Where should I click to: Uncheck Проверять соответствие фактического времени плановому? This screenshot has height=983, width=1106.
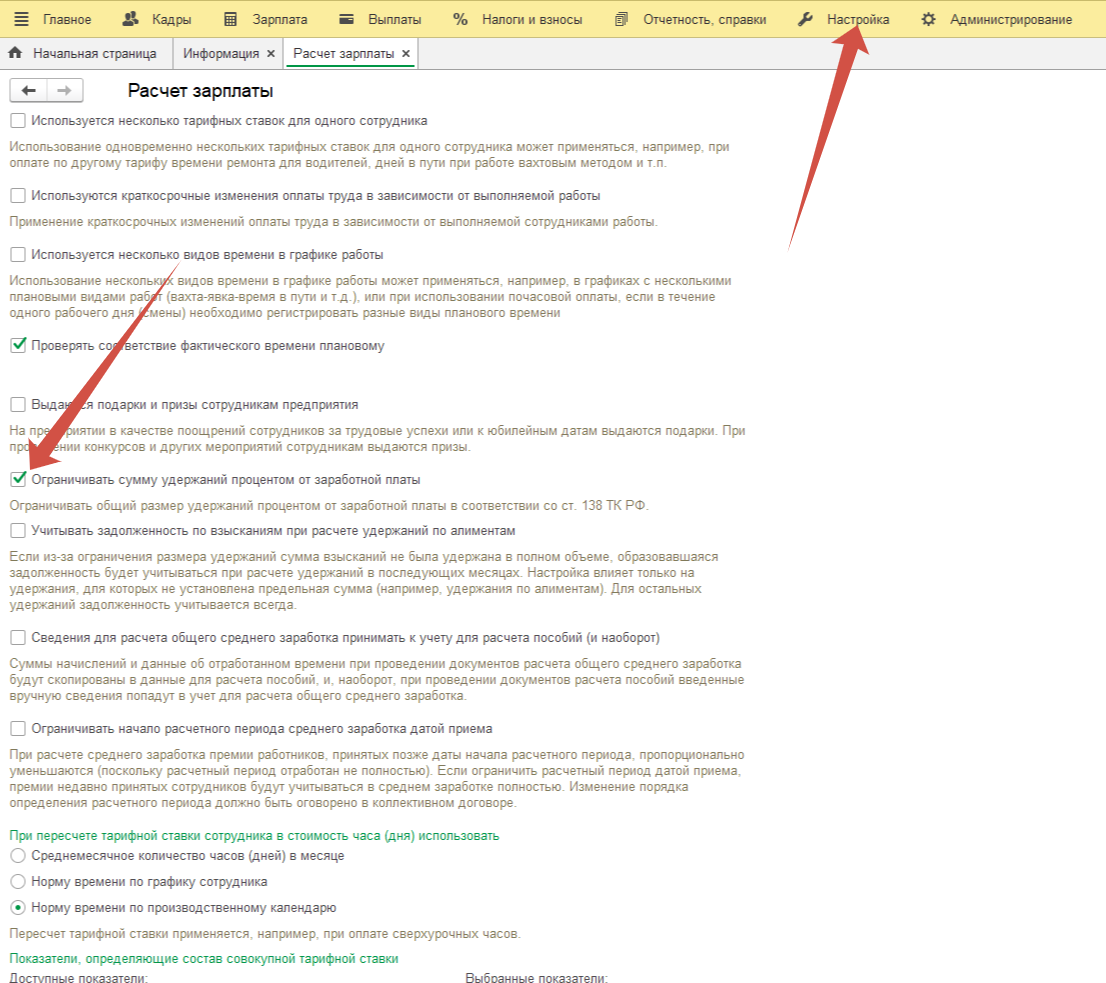tap(18, 346)
